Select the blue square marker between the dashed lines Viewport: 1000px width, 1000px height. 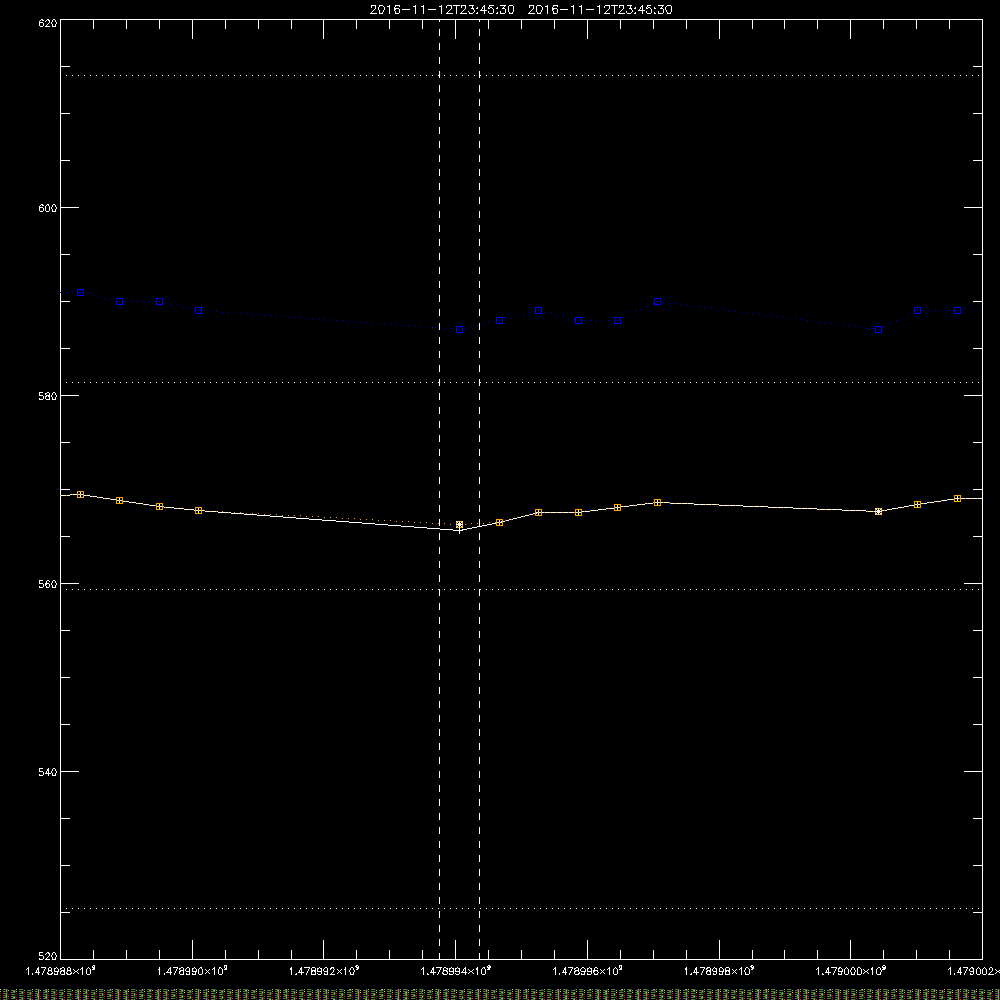point(460,330)
